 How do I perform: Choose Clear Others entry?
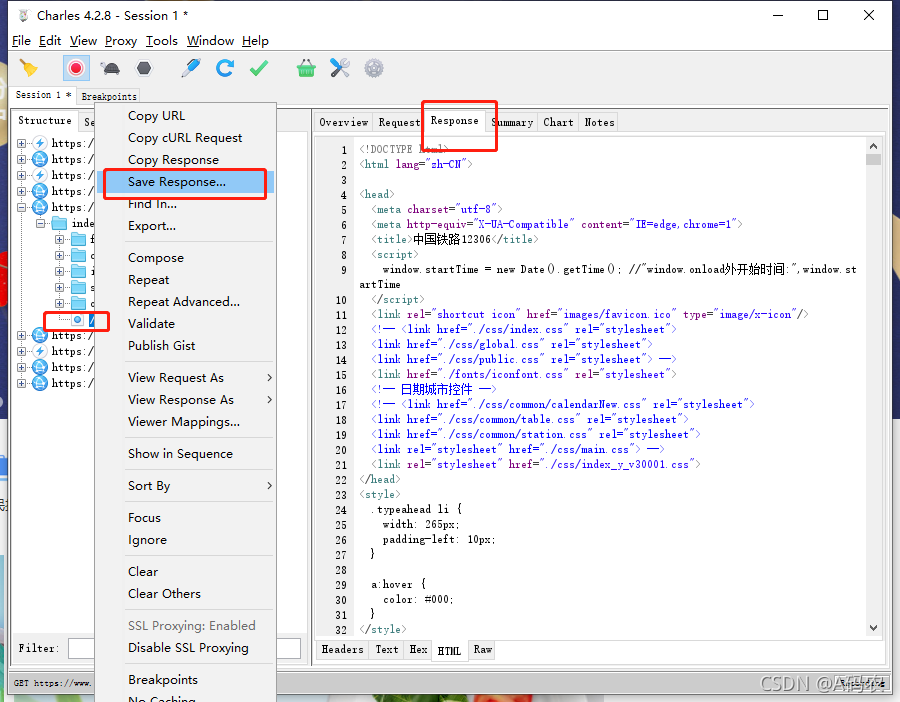[x=184, y=594]
